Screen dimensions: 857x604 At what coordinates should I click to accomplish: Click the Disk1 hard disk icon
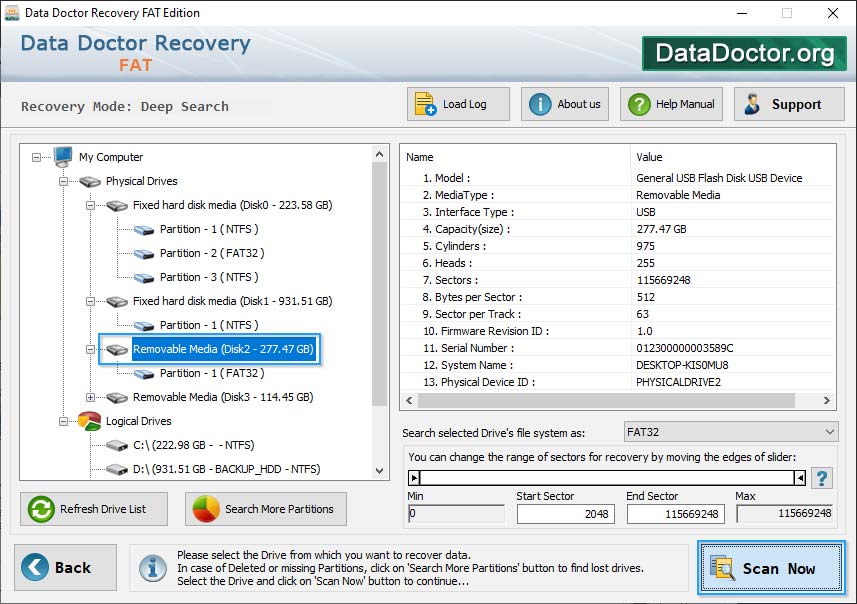tap(117, 301)
